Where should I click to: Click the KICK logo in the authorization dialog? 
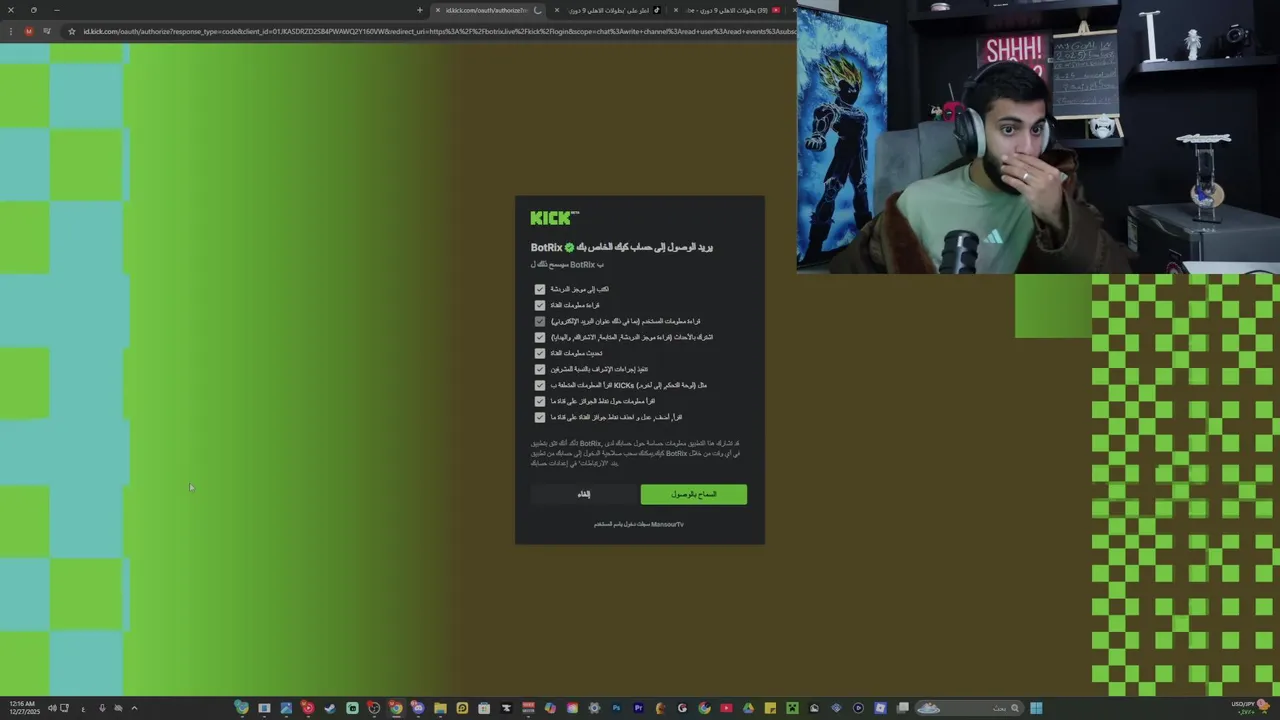pos(554,218)
